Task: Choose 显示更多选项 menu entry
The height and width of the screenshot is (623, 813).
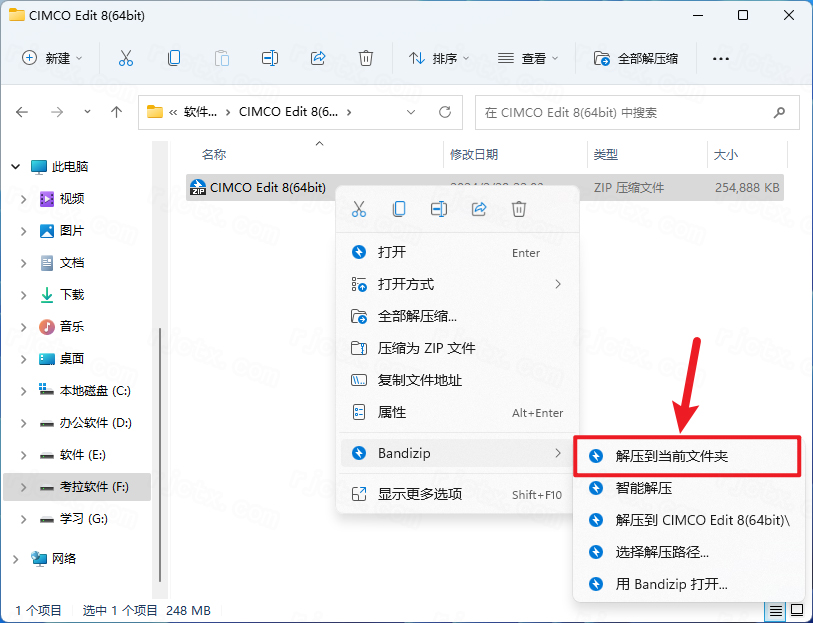Action: [457, 494]
